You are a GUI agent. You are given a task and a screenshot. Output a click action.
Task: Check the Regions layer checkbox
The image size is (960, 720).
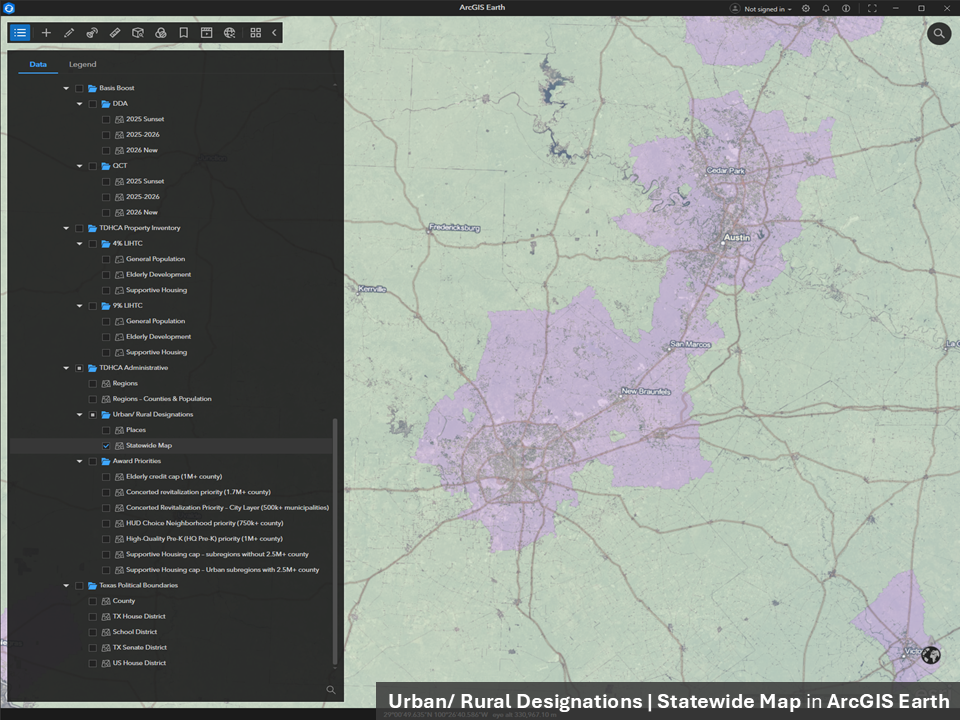[92, 384]
